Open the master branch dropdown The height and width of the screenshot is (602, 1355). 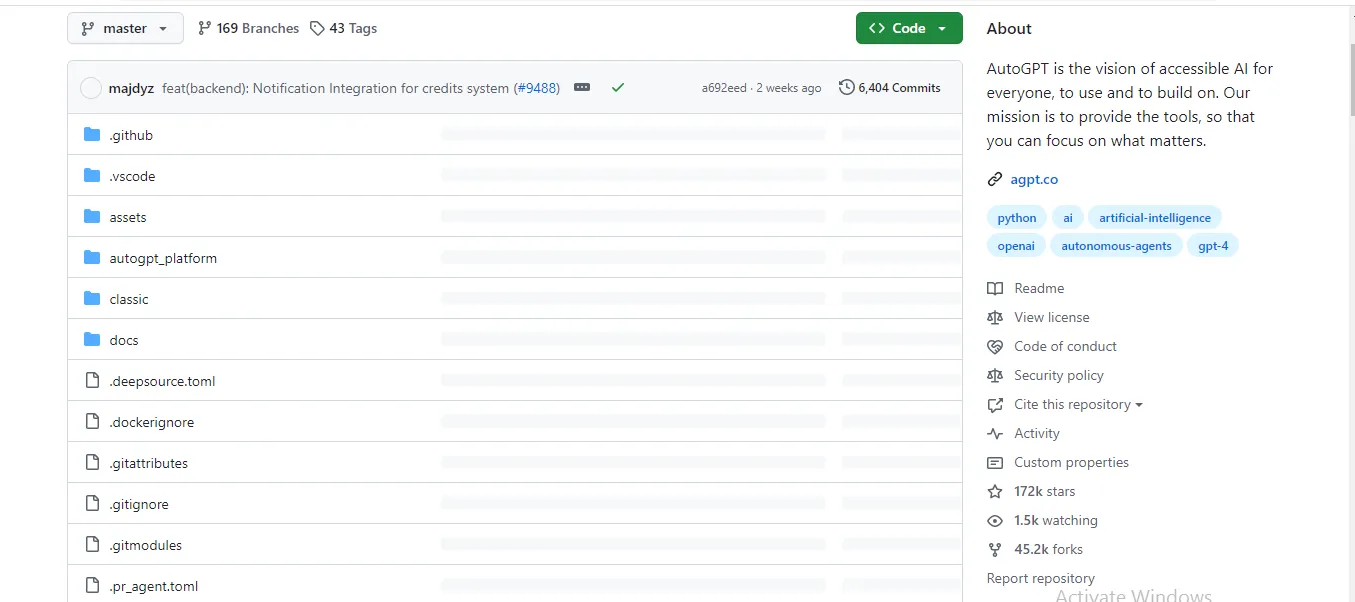tap(125, 28)
